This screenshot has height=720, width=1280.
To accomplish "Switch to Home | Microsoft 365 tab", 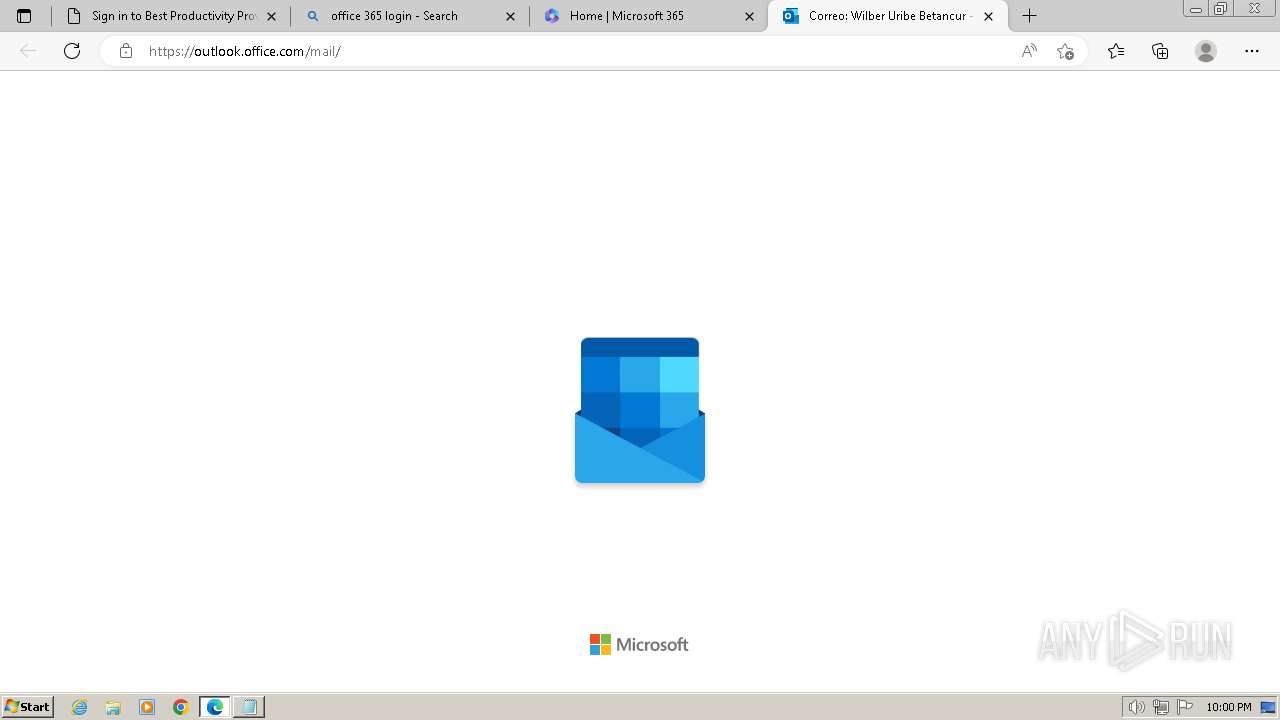I will tap(648, 16).
